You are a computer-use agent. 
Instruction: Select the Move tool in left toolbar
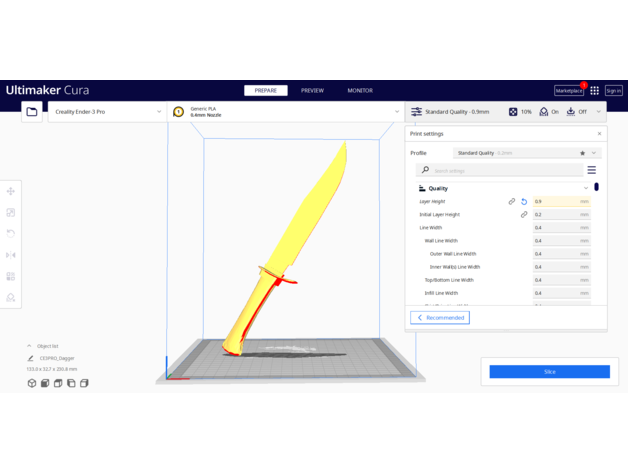[x=11, y=191]
